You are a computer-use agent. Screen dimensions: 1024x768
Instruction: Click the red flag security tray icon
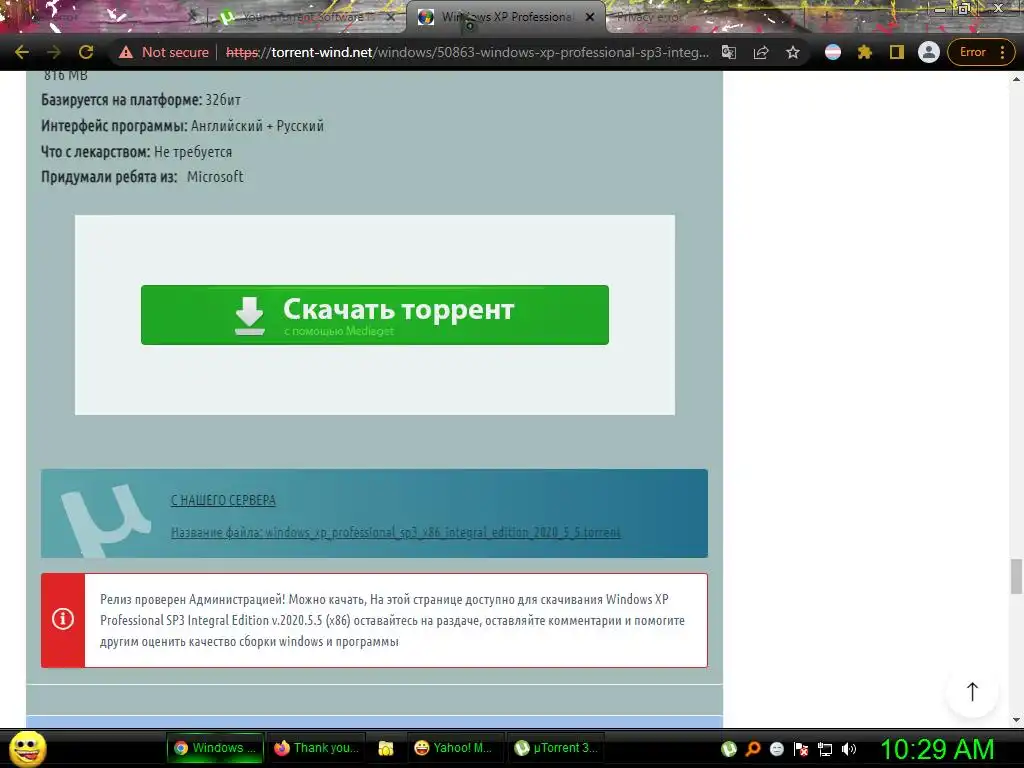click(801, 749)
